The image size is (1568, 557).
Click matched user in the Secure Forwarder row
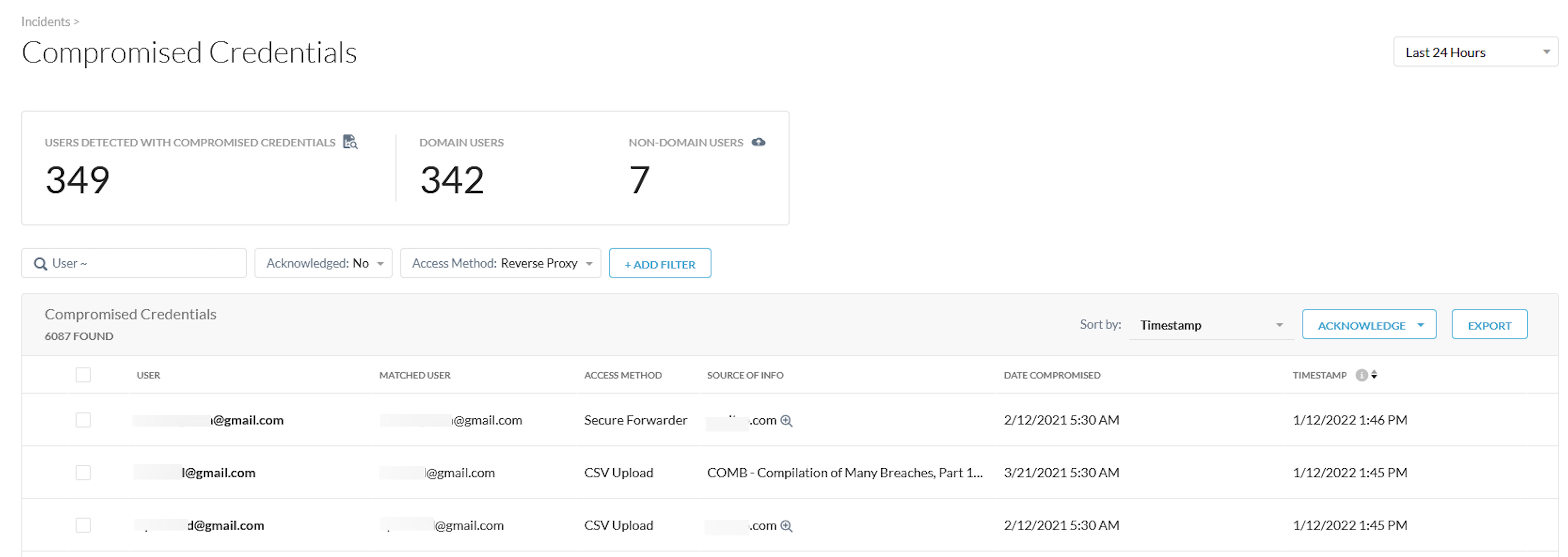[451, 420]
